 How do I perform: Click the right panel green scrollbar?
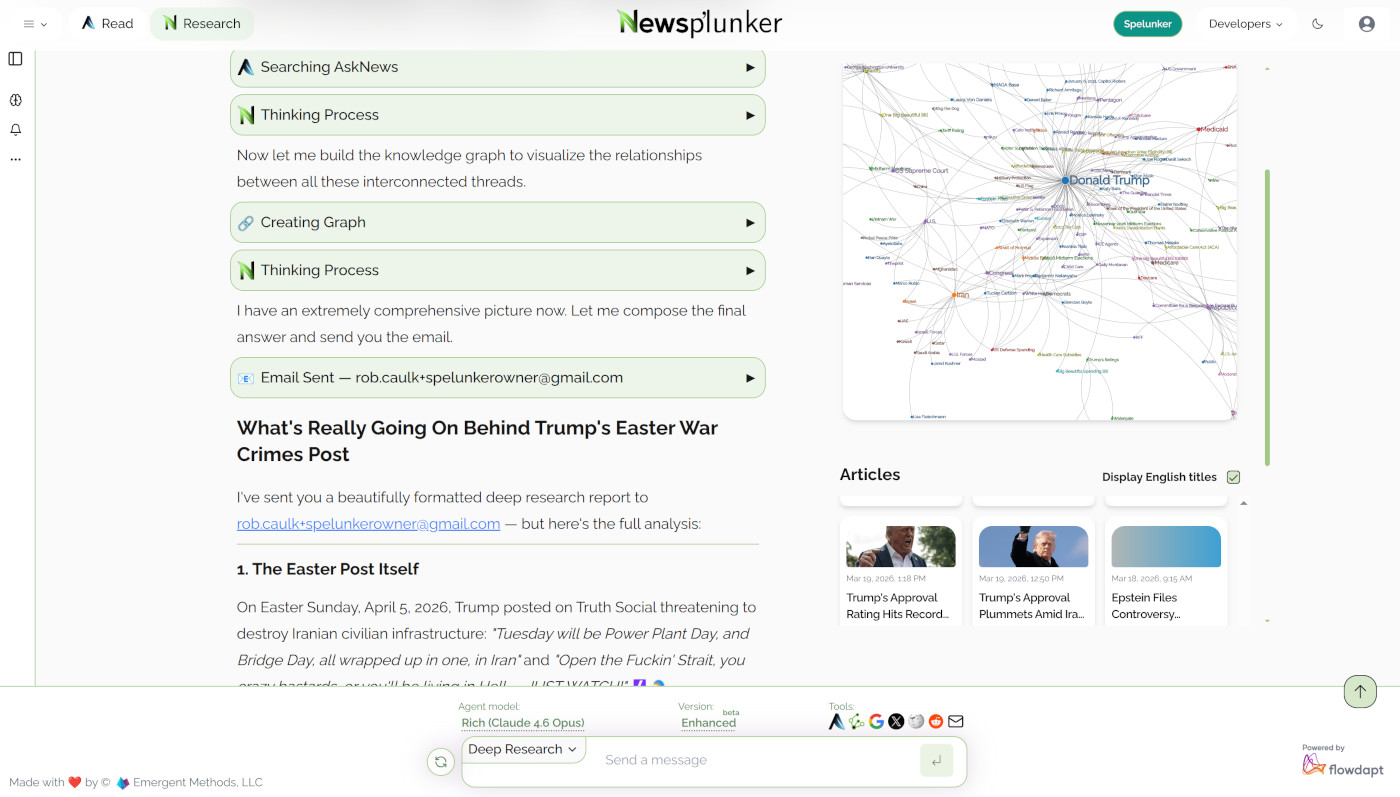(x=1267, y=317)
